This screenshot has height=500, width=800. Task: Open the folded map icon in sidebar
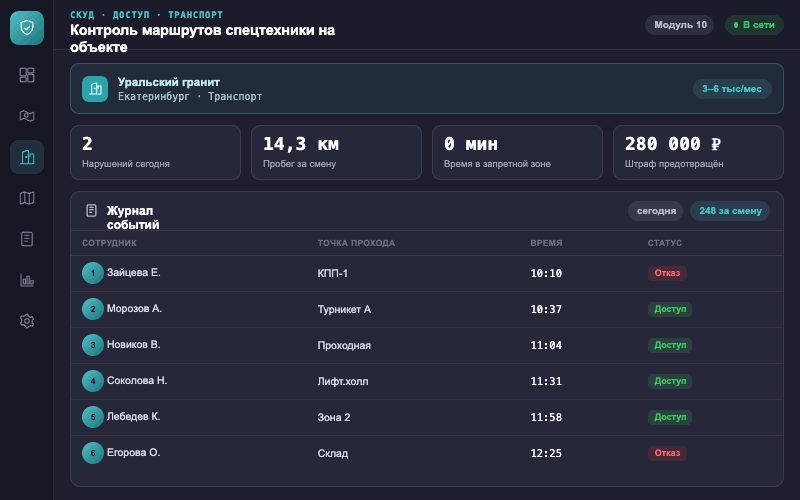click(x=27, y=198)
